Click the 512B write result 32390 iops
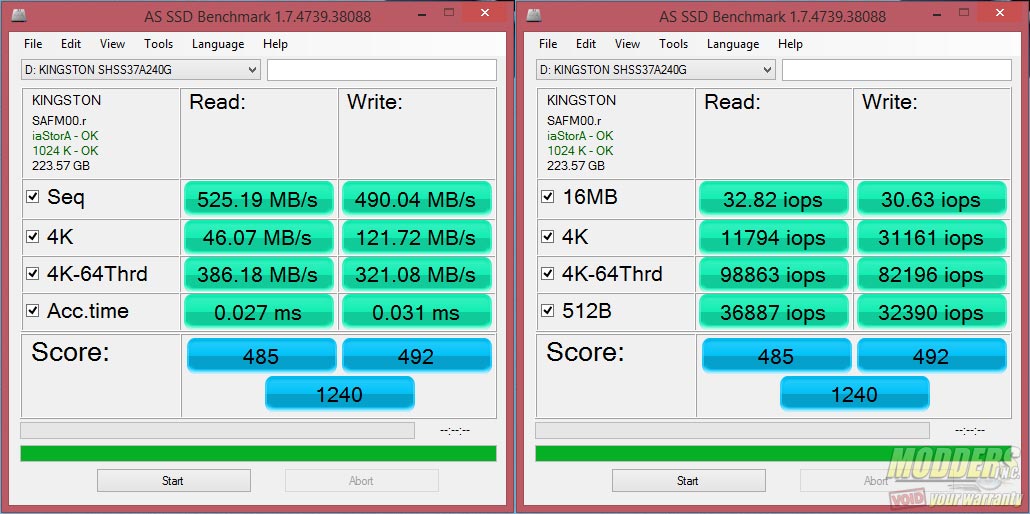This screenshot has width=1030, height=514. click(931, 311)
